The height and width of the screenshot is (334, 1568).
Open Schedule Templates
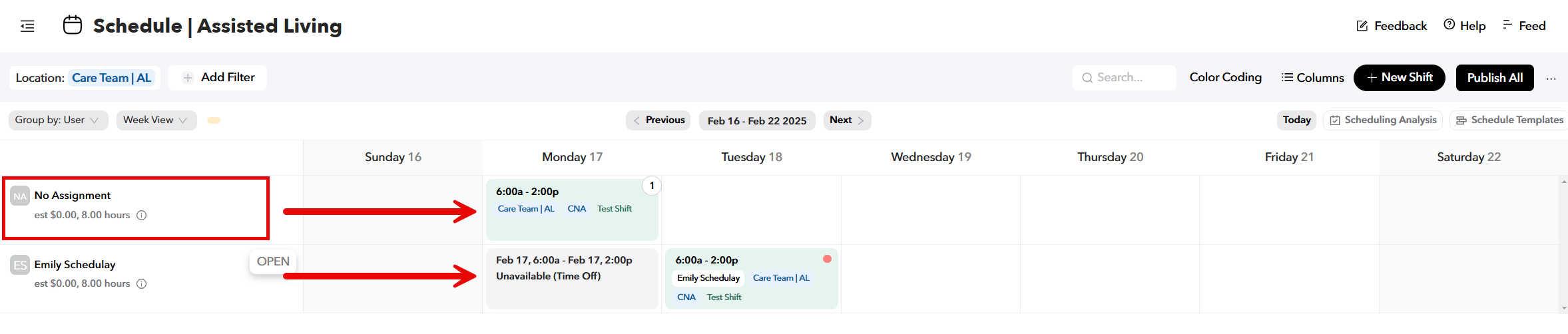[1509, 120]
